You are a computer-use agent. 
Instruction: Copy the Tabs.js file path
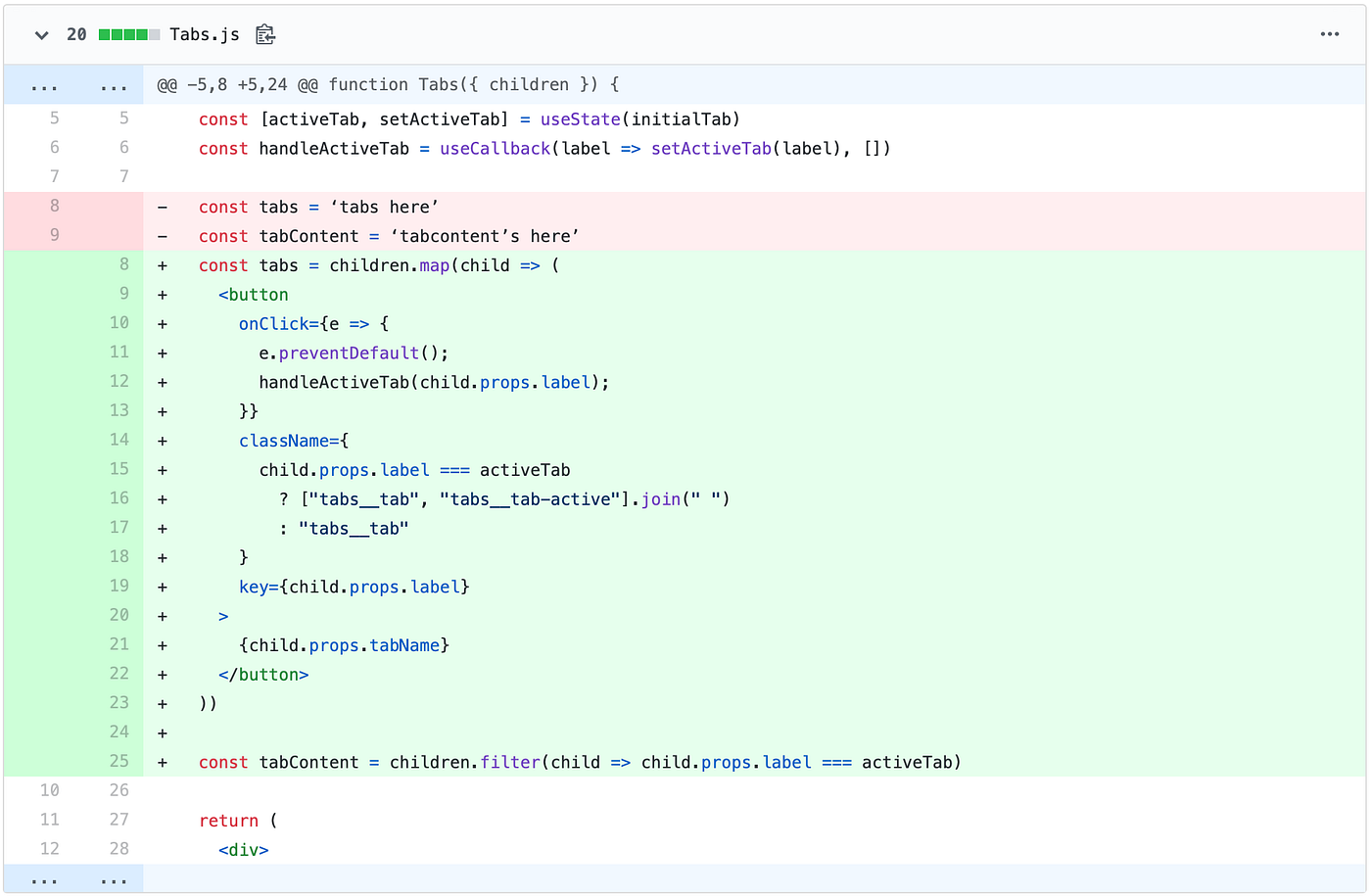click(x=264, y=33)
